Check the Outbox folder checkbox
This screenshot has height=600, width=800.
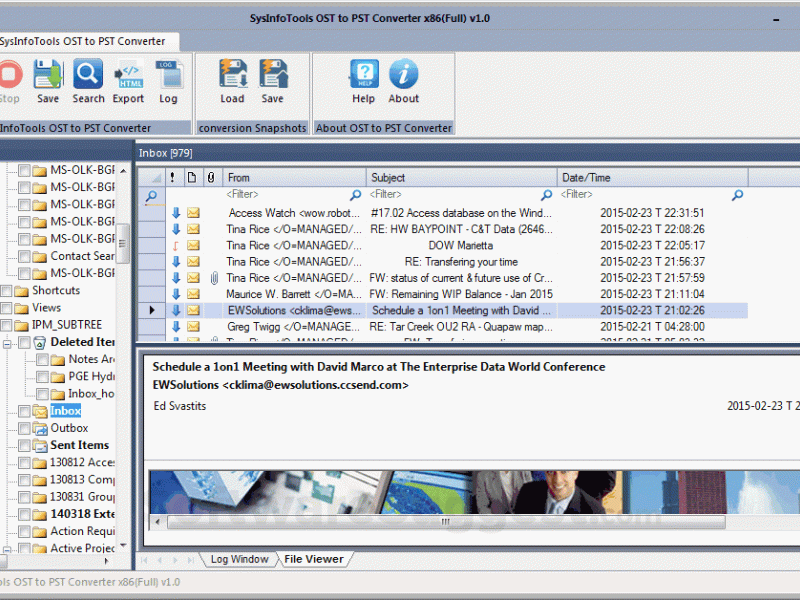(24, 429)
